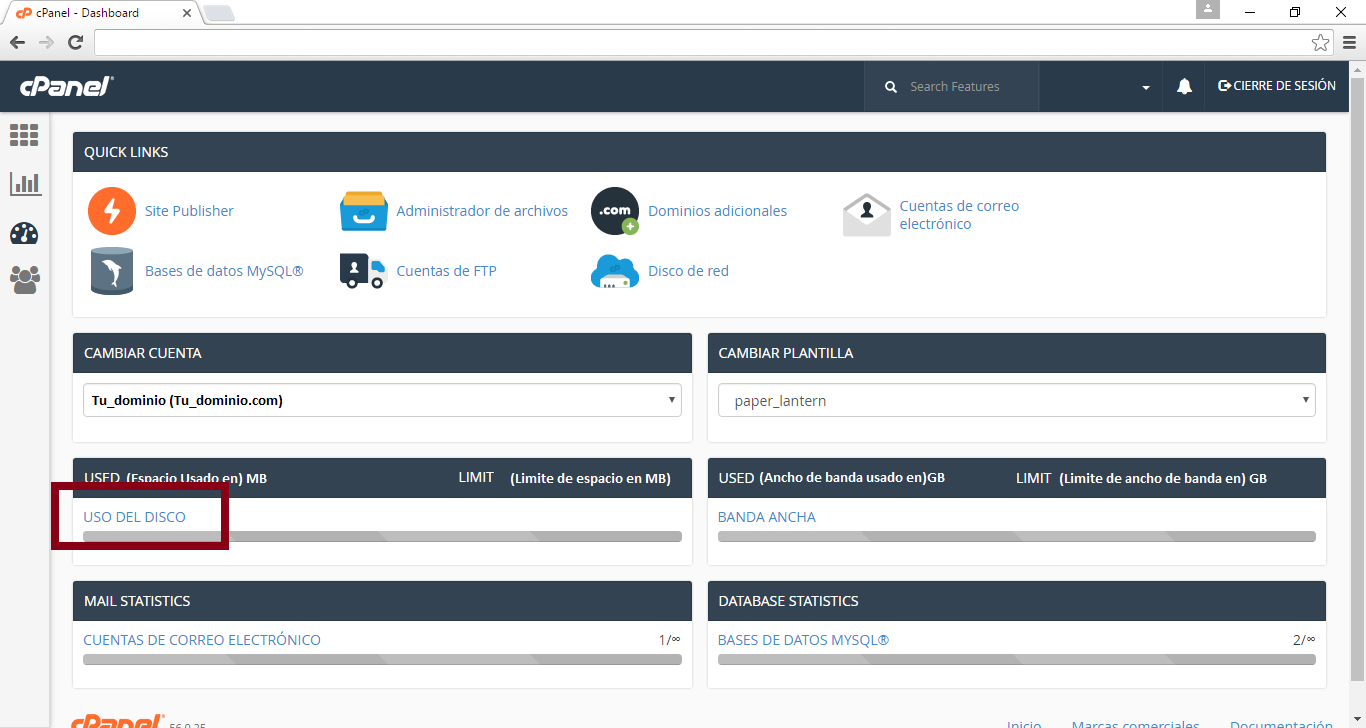Viewport: 1366px width, 728px height.
Task: Open the paper_lantern template dropdown
Action: point(1016,400)
